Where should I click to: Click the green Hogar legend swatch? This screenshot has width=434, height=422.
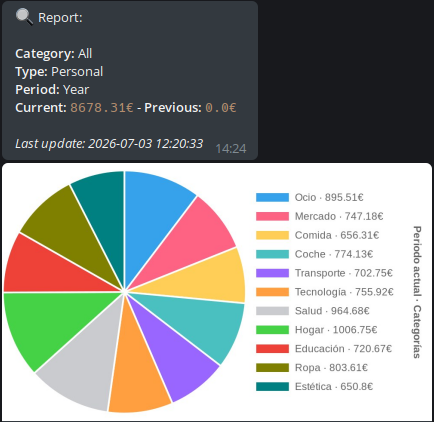coord(272,330)
